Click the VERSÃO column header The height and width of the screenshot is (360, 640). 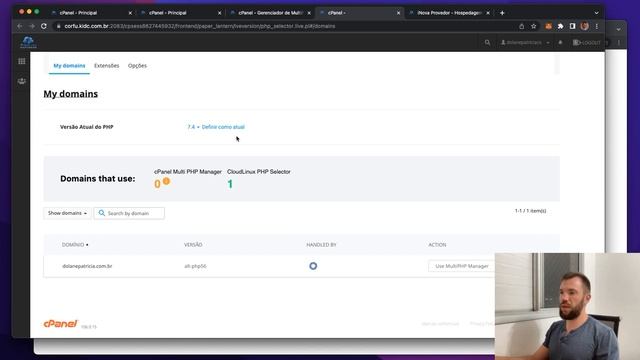click(193, 244)
